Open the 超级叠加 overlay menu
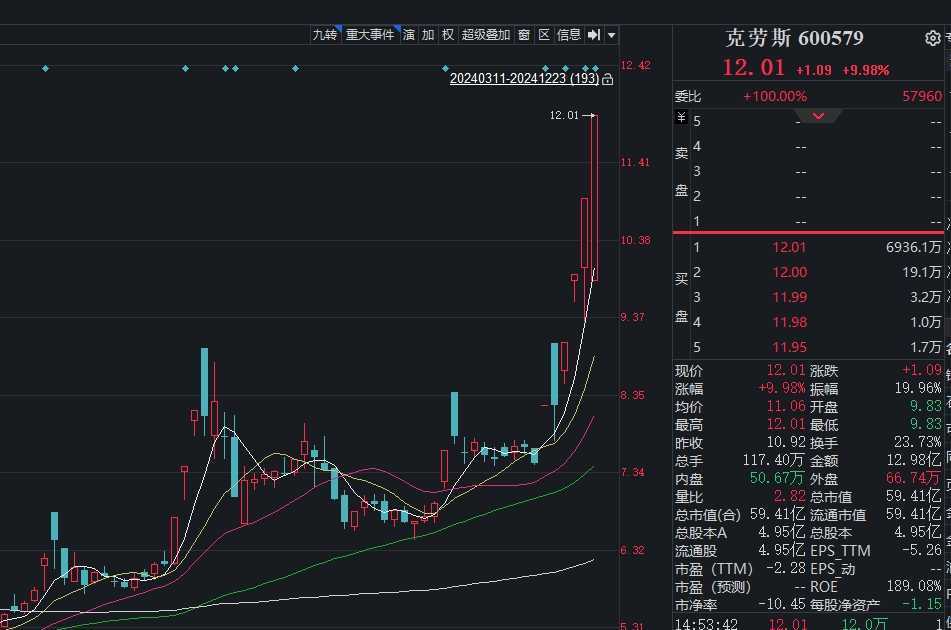 point(486,35)
